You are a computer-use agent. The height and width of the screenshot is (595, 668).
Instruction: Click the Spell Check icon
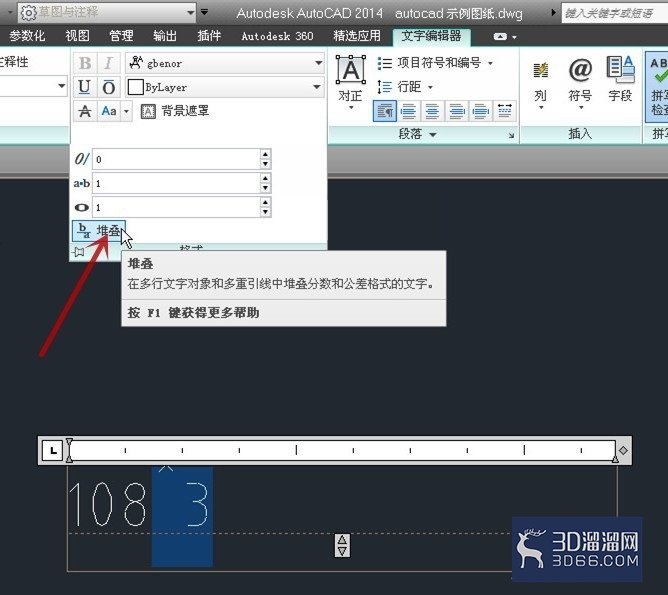pyautogui.click(x=658, y=85)
